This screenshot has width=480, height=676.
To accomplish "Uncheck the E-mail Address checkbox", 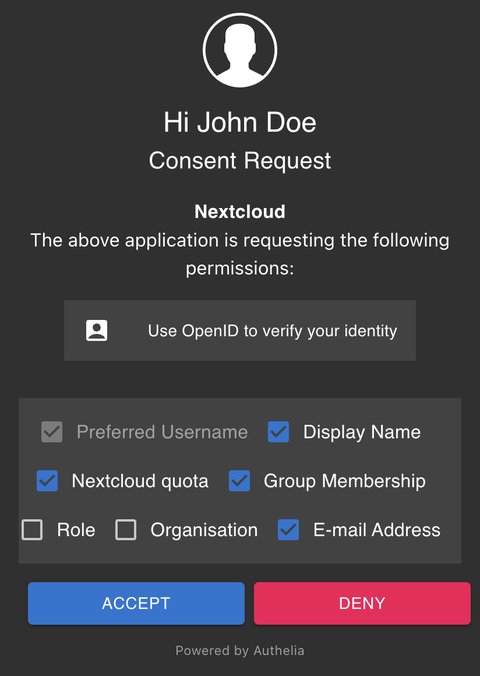I will (x=288, y=530).
